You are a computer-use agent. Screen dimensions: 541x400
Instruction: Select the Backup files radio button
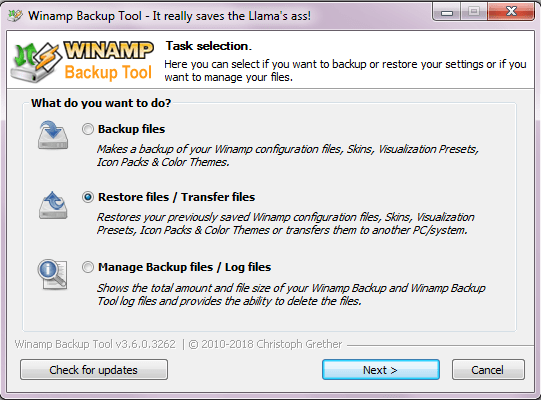point(88,129)
